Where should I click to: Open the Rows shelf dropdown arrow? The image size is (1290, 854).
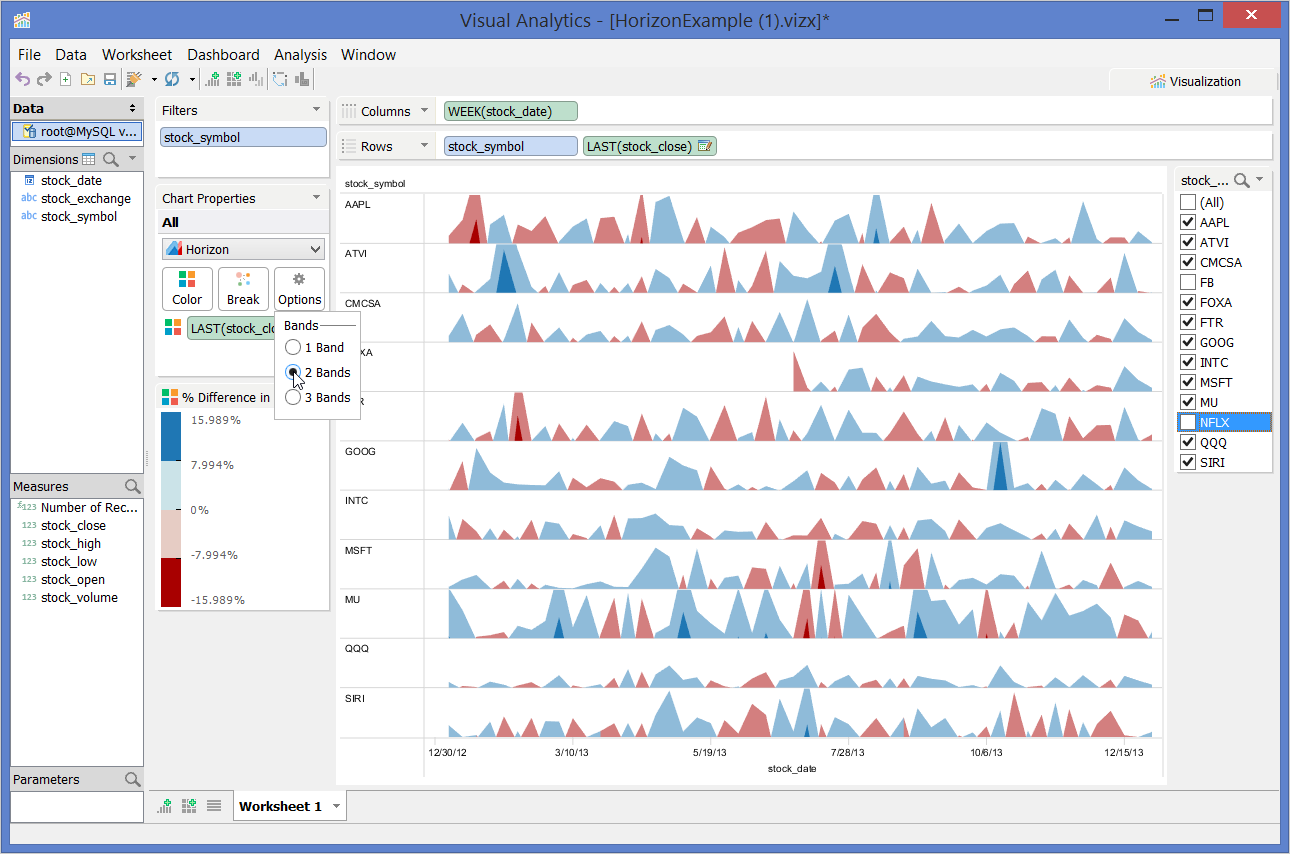[x=424, y=146]
